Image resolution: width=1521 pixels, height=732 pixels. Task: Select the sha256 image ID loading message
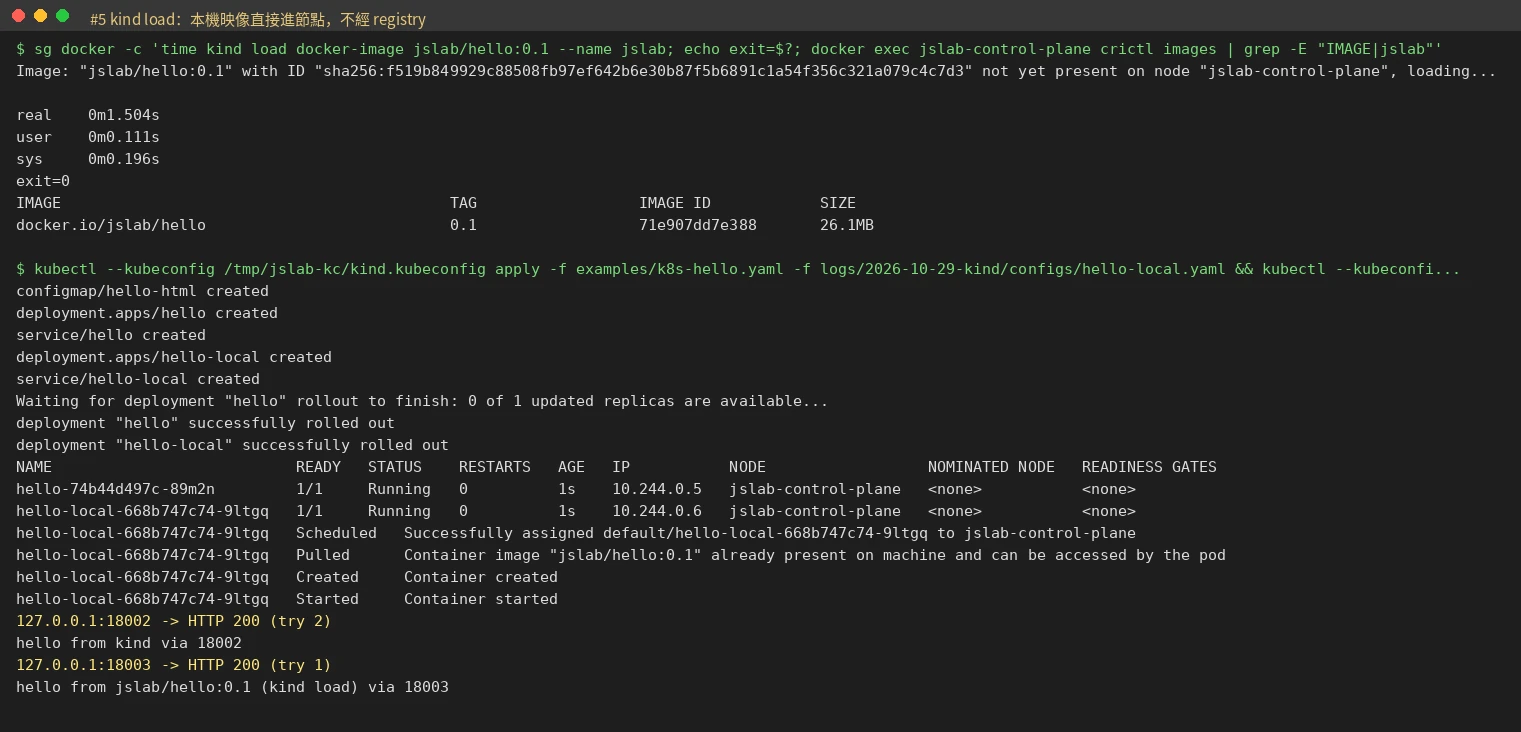click(x=756, y=71)
